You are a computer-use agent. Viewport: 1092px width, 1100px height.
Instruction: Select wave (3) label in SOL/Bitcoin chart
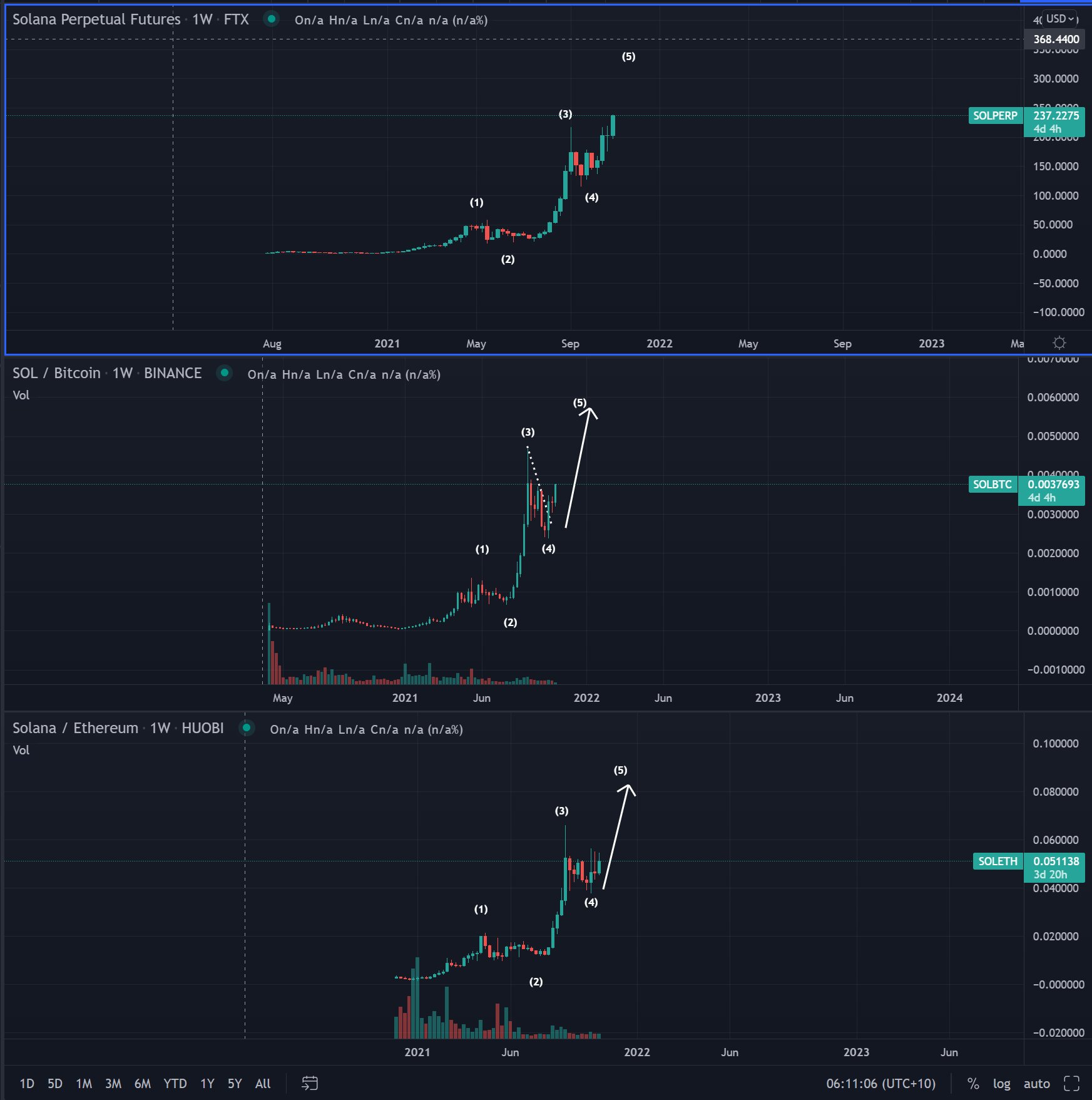click(x=528, y=432)
